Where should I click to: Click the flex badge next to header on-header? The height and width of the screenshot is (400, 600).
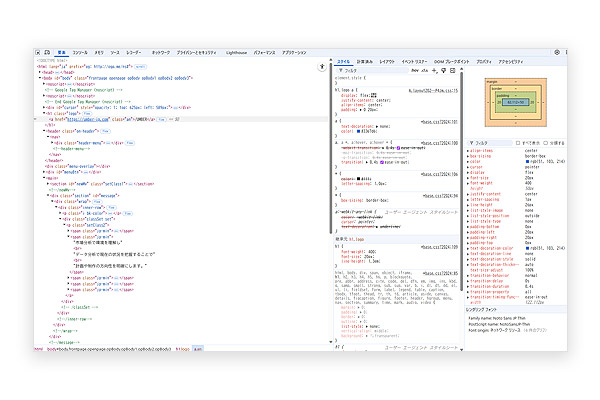[105, 131]
